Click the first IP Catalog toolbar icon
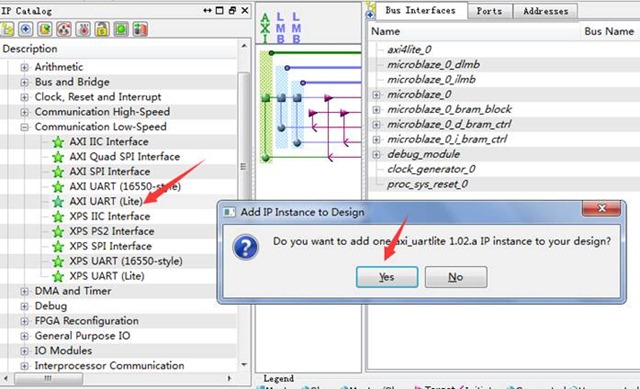This screenshot has width=640, height=389. tap(7, 29)
